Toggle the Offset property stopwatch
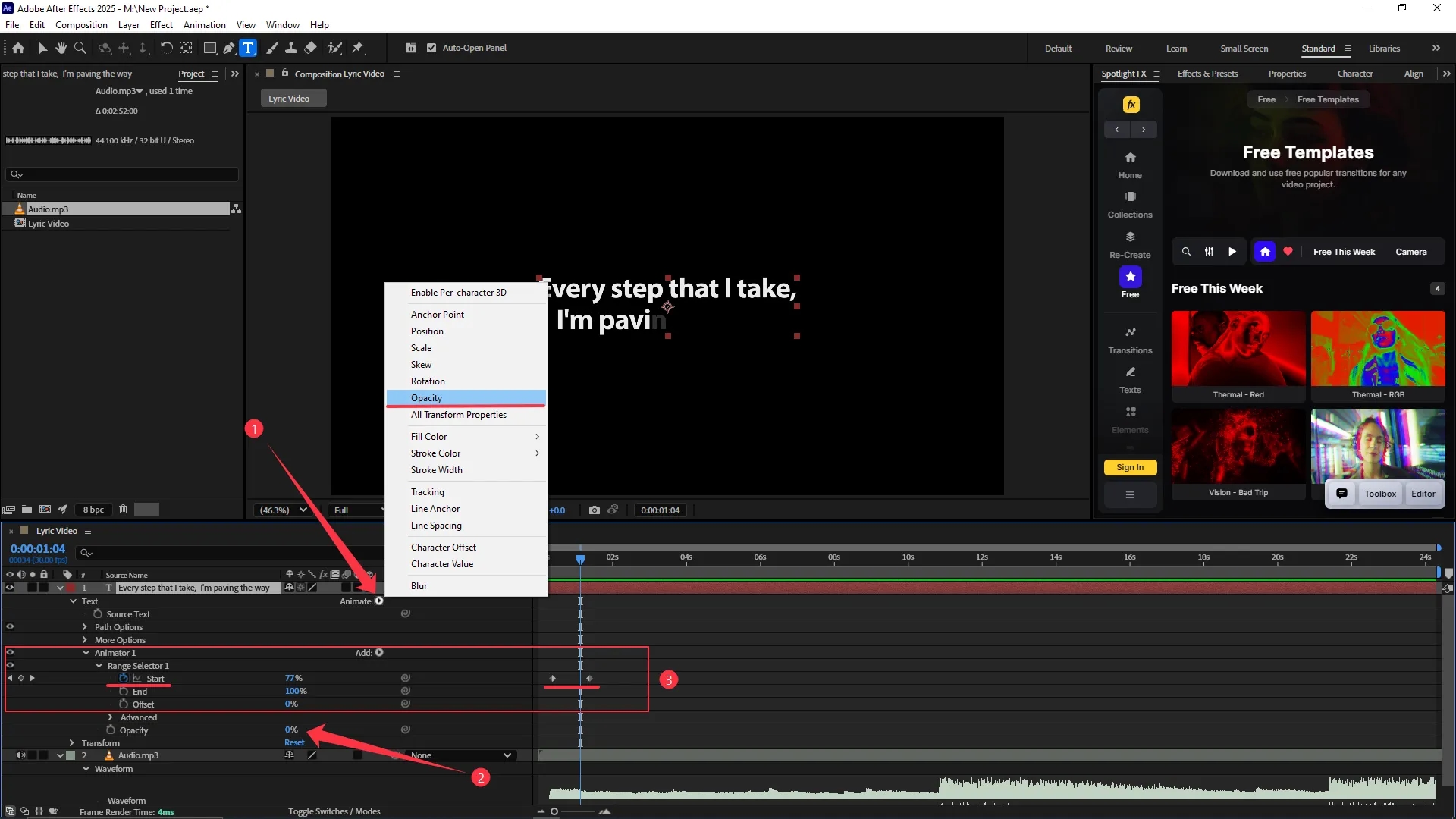This screenshot has height=819, width=1456. [x=124, y=704]
